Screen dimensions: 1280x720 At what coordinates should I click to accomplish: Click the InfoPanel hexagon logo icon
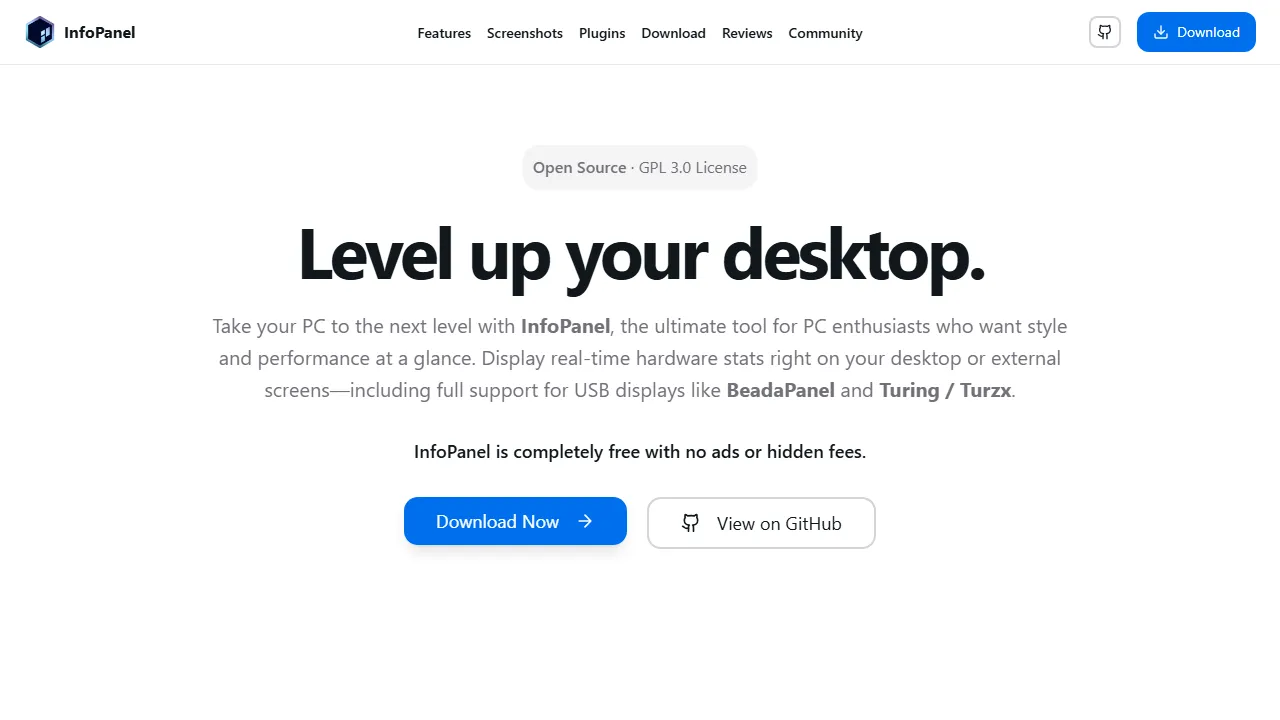tap(40, 32)
